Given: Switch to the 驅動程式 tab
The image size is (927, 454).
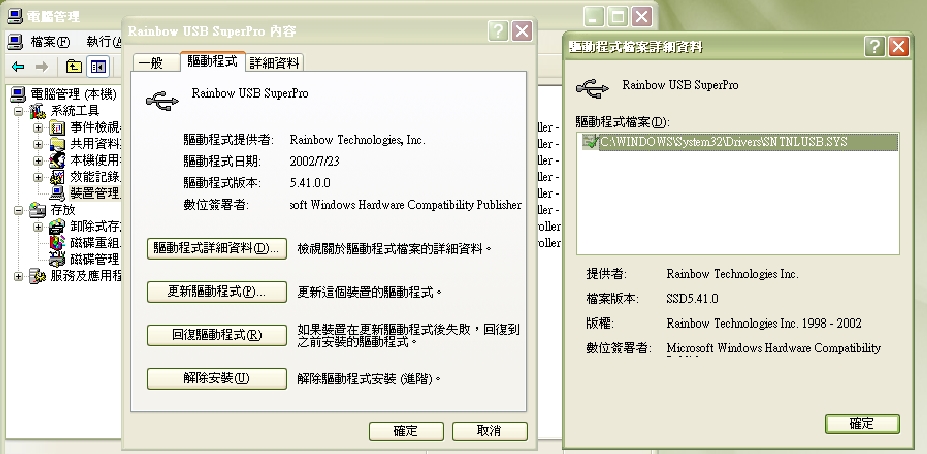Looking at the screenshot, I should tap(212, 61).
